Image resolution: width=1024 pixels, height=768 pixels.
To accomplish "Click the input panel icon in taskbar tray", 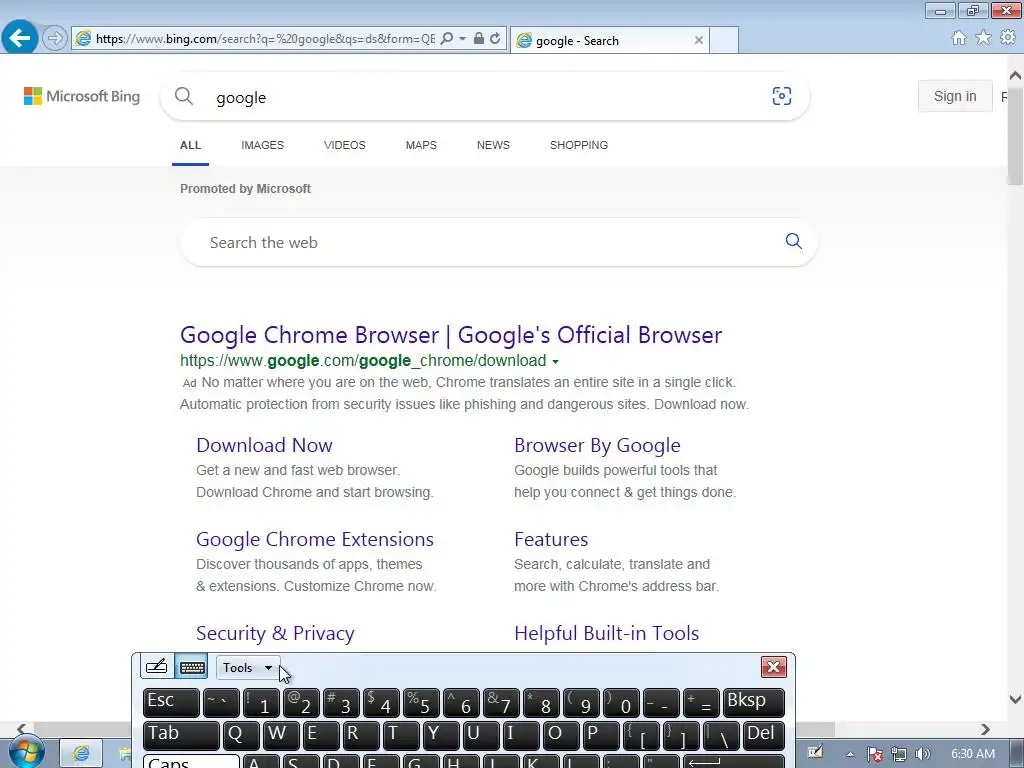I will click(815, 752).
